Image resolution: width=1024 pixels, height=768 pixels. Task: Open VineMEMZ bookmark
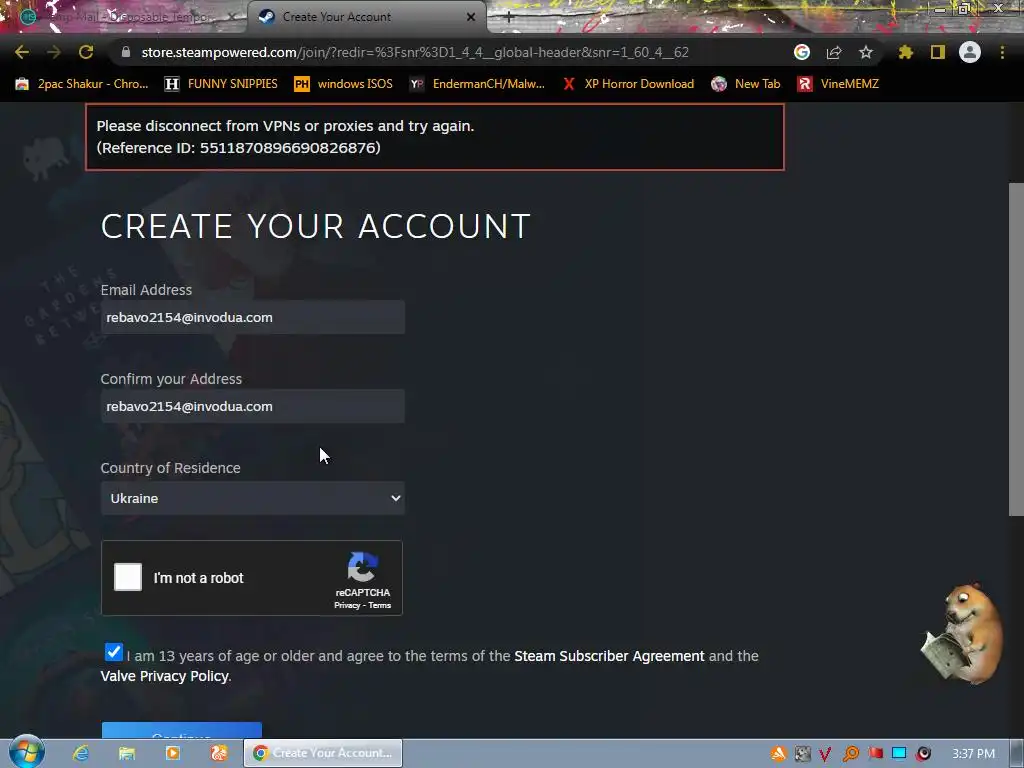(839, 84)
